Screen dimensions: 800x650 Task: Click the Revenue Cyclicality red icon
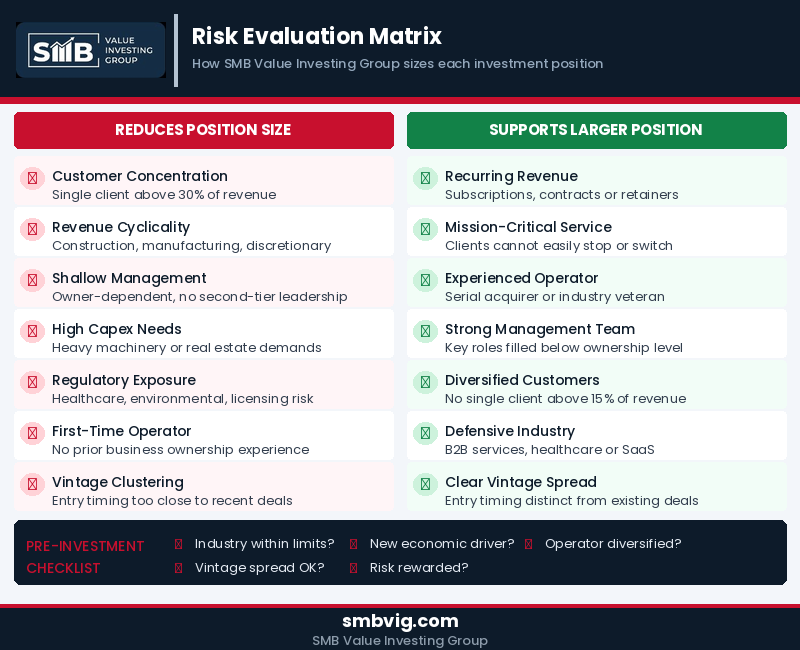[32, 229]
